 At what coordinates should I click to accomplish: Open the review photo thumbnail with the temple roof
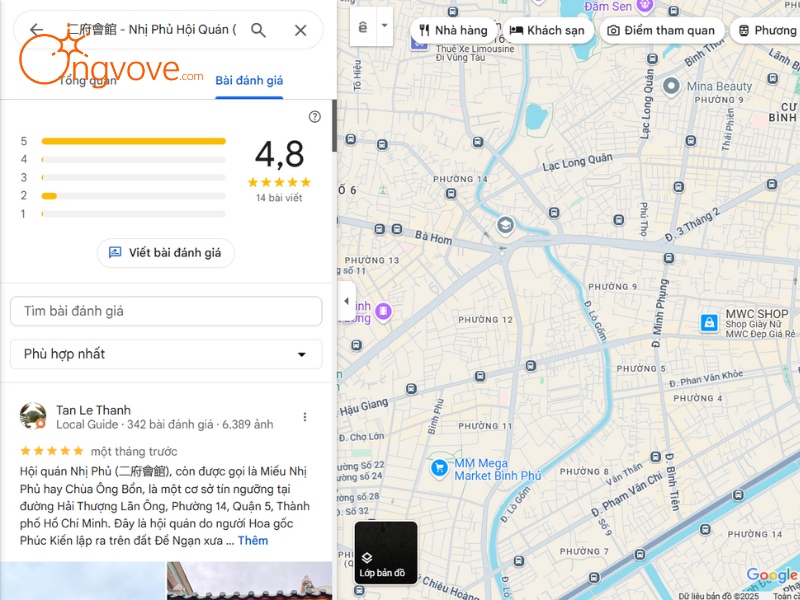[249, 581]
